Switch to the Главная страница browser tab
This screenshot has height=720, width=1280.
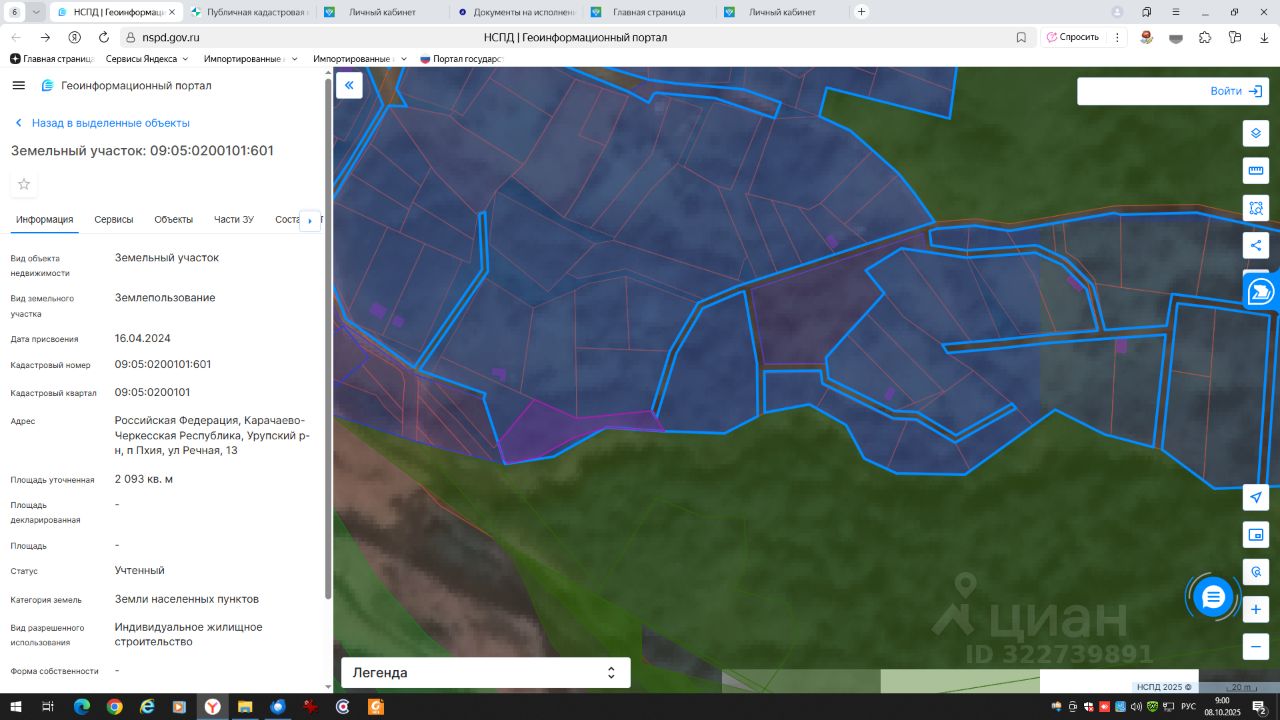pyautogui.click(x=648, y=12)
